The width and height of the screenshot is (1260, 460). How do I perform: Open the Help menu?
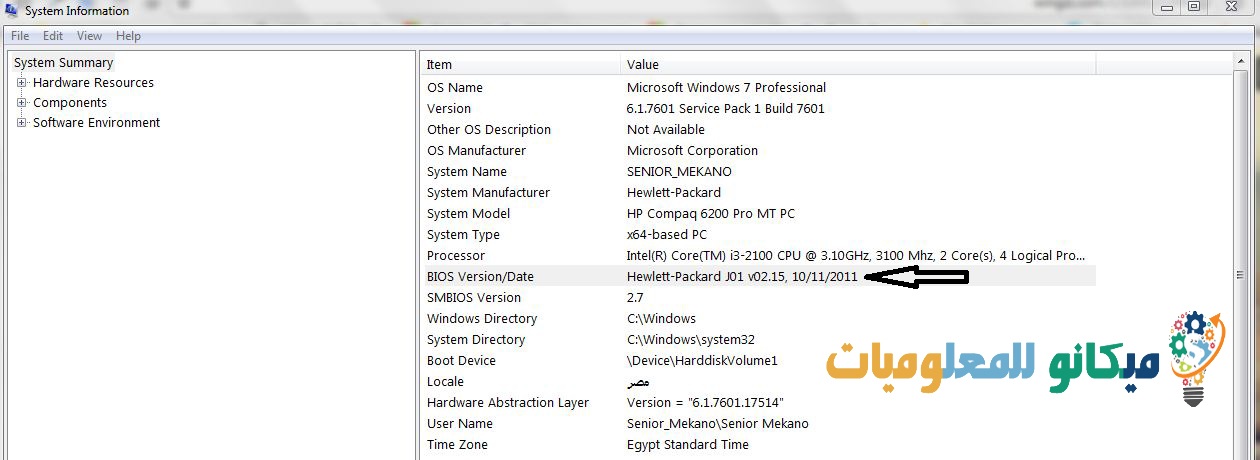128,36
